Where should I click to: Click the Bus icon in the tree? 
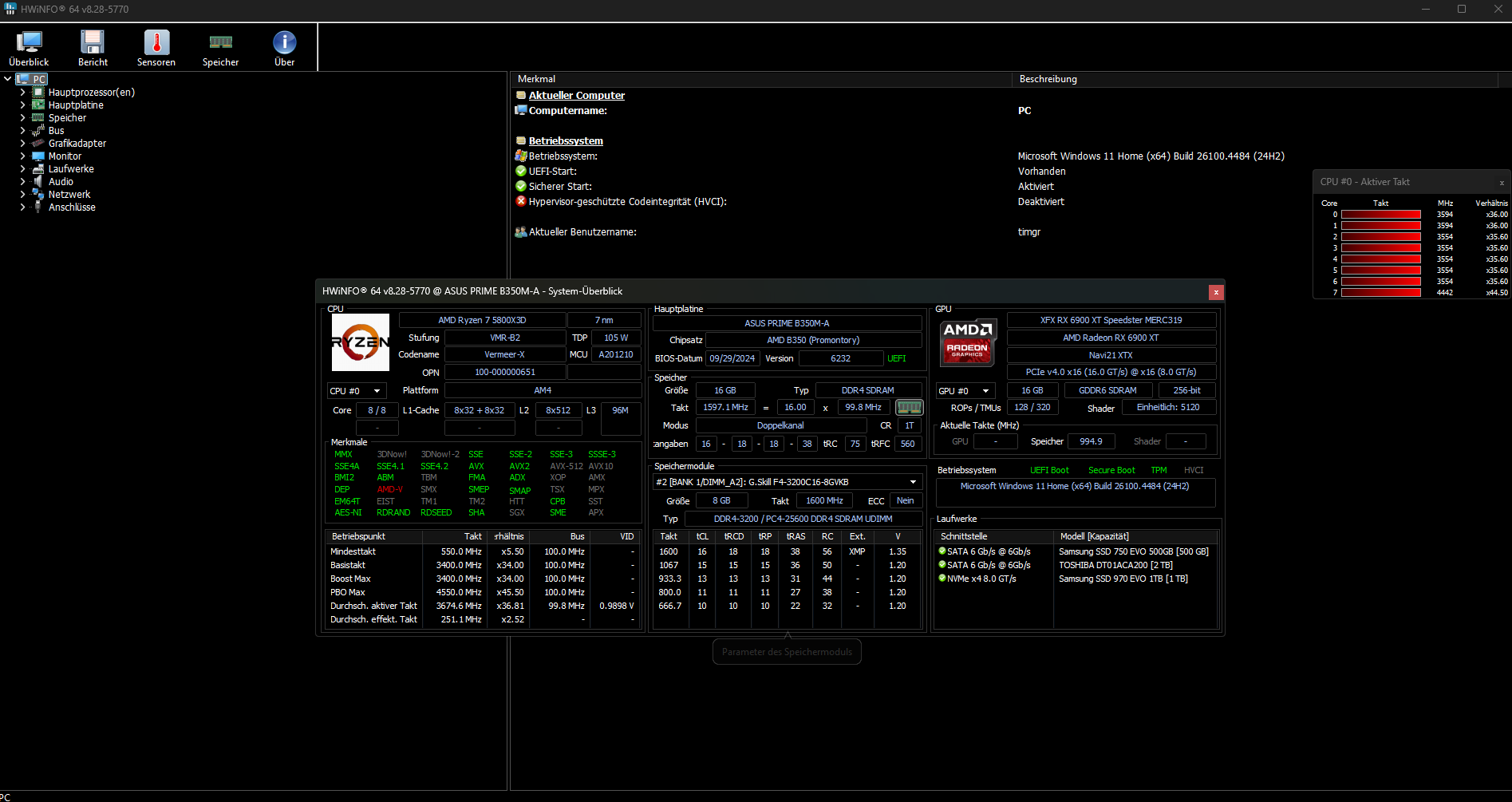[x=38, y=131]
